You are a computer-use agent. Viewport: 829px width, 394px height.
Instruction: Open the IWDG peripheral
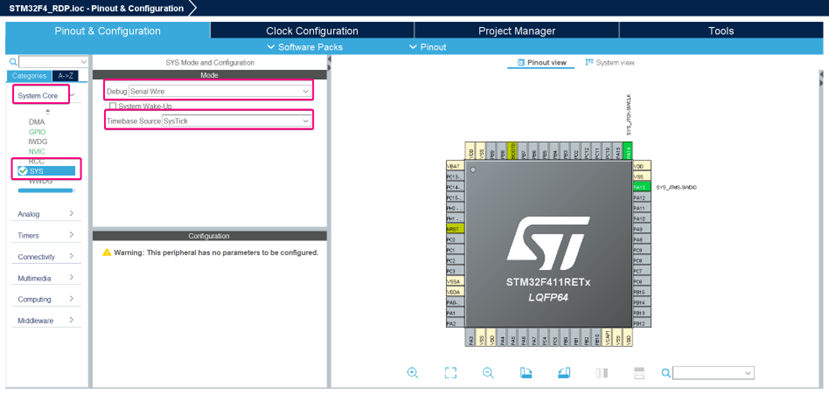pos(38,142)
